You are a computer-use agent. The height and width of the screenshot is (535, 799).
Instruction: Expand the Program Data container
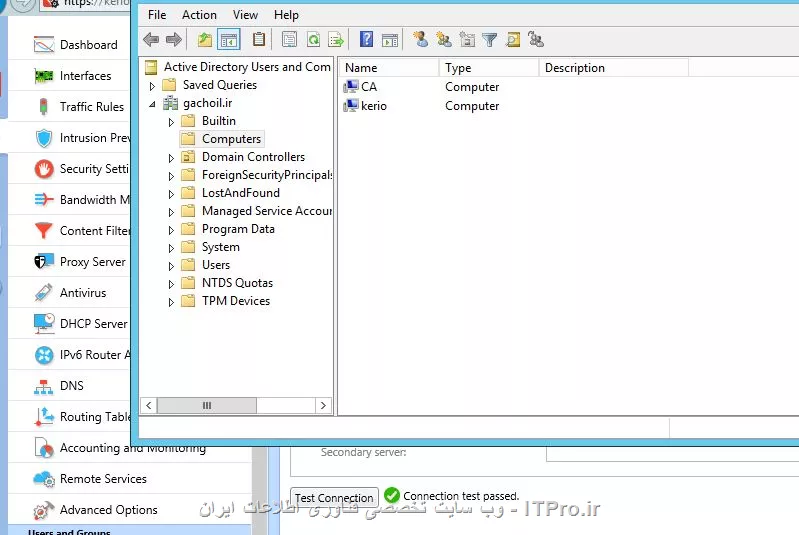click(x=171, y=230)
